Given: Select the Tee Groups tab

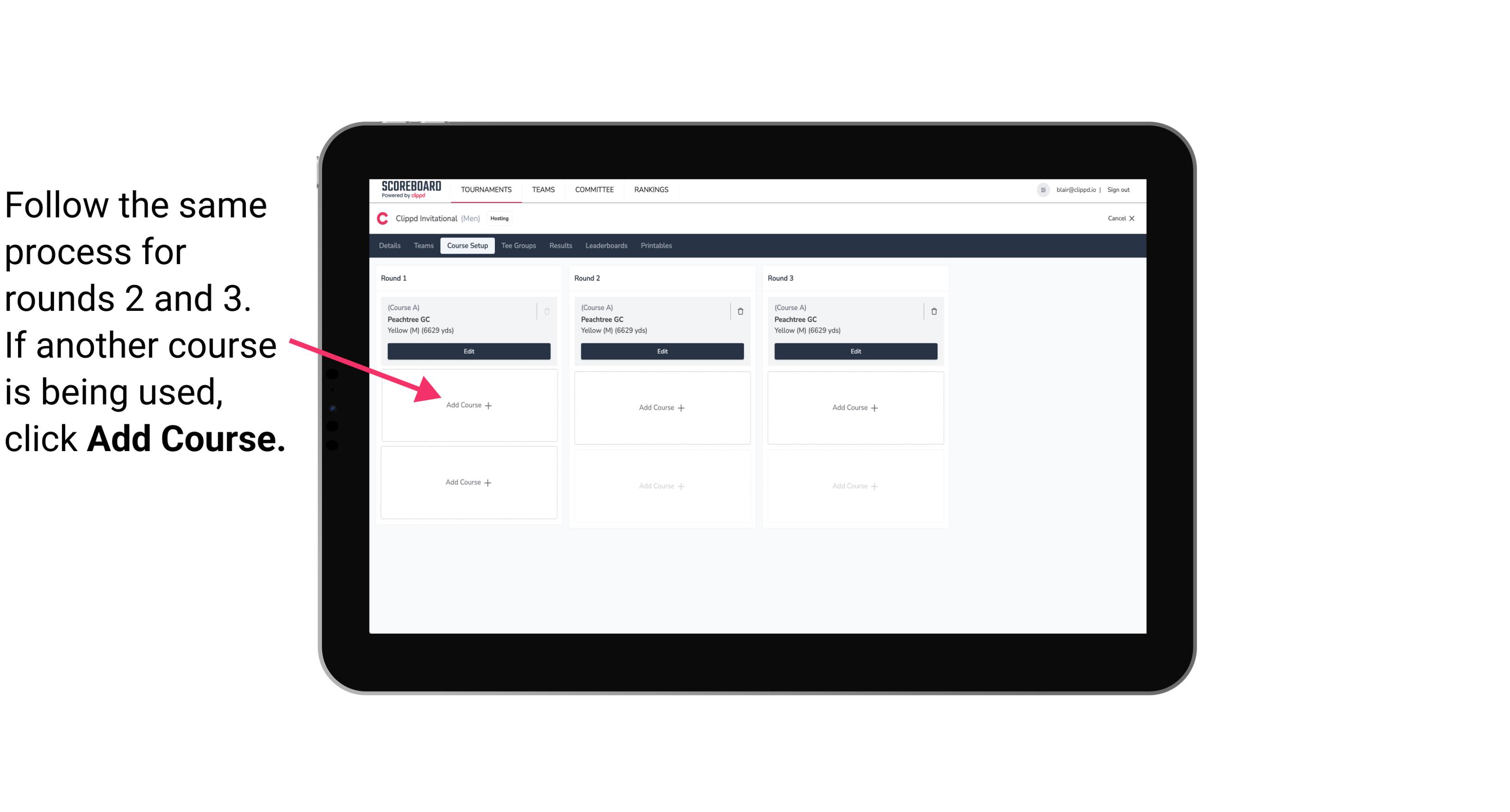Looking at the screenshot, I should pos(519,245).
